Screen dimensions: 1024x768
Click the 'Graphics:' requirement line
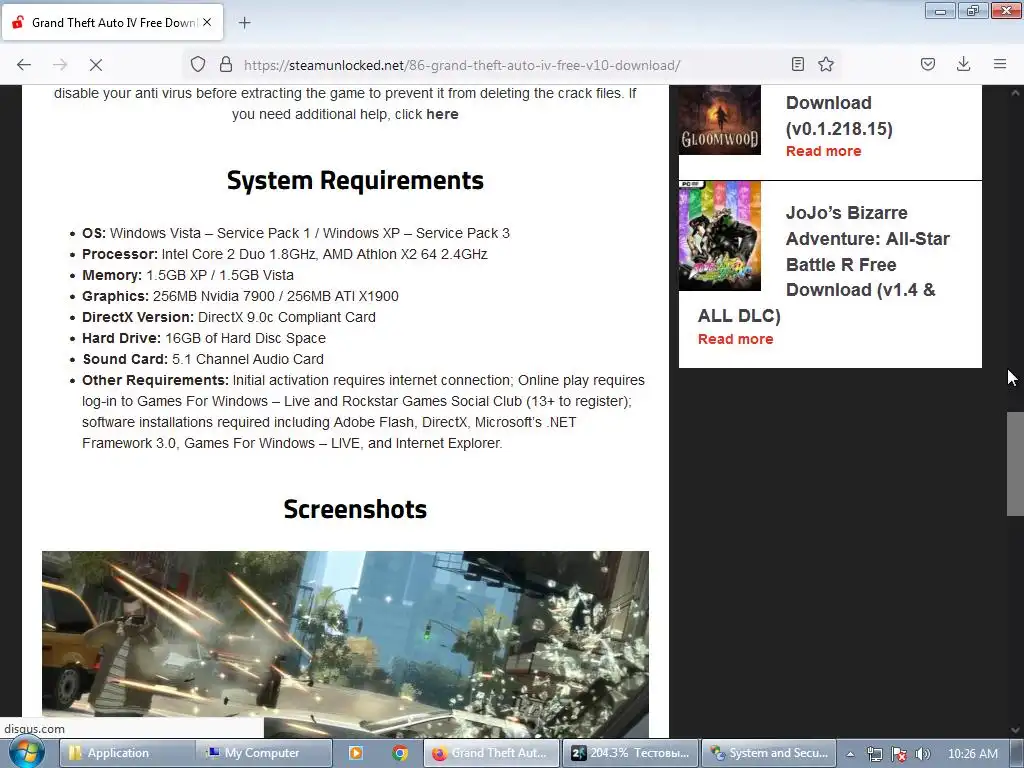tap(240, 296)
